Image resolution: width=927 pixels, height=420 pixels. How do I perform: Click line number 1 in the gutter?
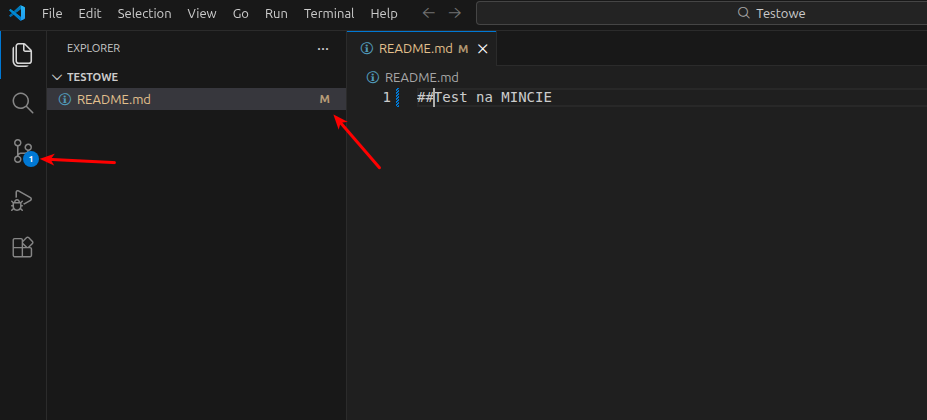tap(387, 98)
